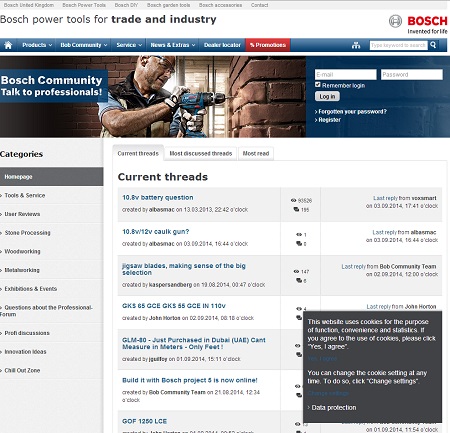450x433 pixels.
Task: Open GKS 65 GCE 110v thread
Action: (x=174, y=306)
